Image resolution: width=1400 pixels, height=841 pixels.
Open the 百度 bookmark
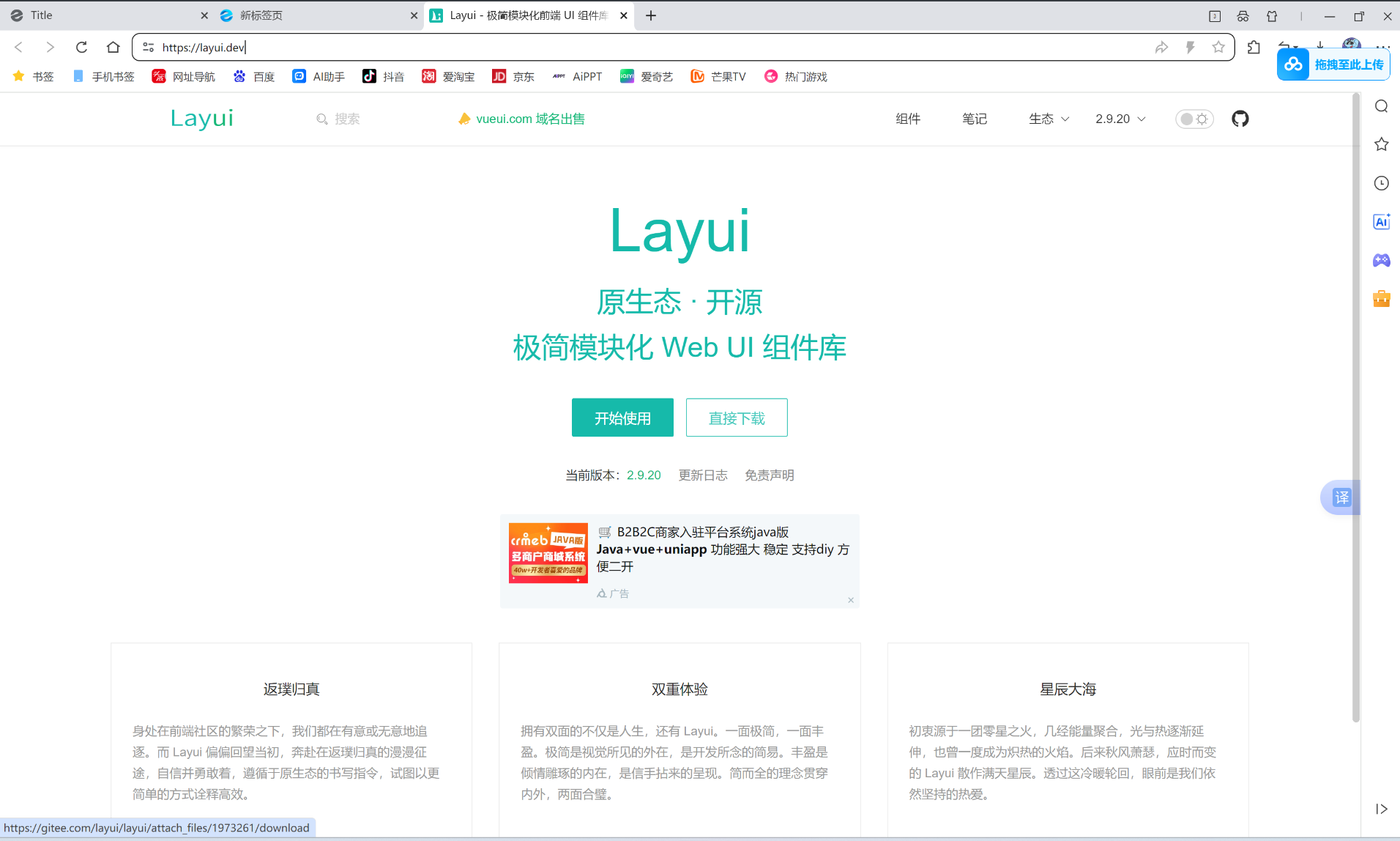(253, 76)
